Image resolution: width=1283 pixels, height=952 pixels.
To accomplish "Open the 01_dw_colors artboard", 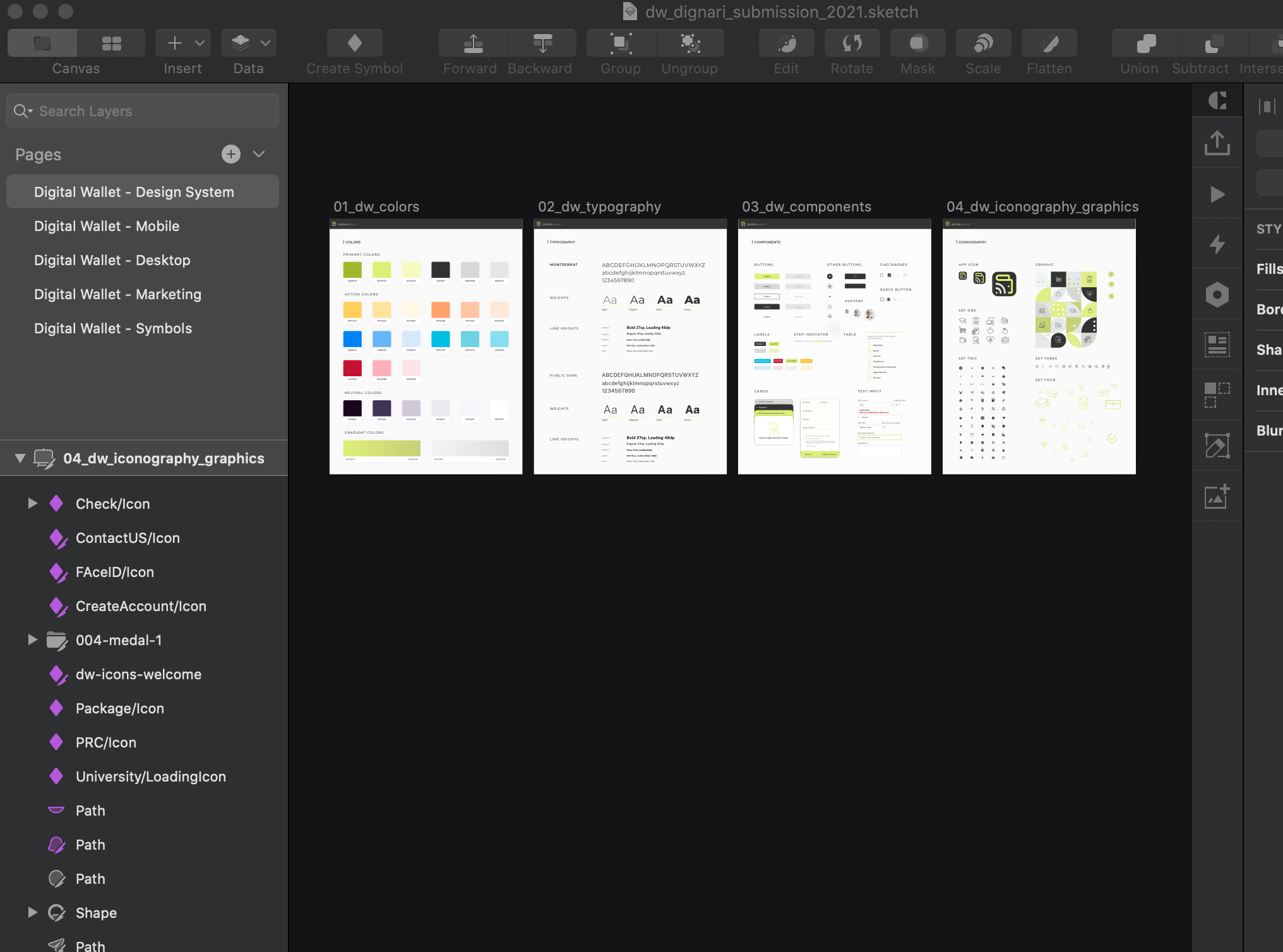I will [425, 345].
